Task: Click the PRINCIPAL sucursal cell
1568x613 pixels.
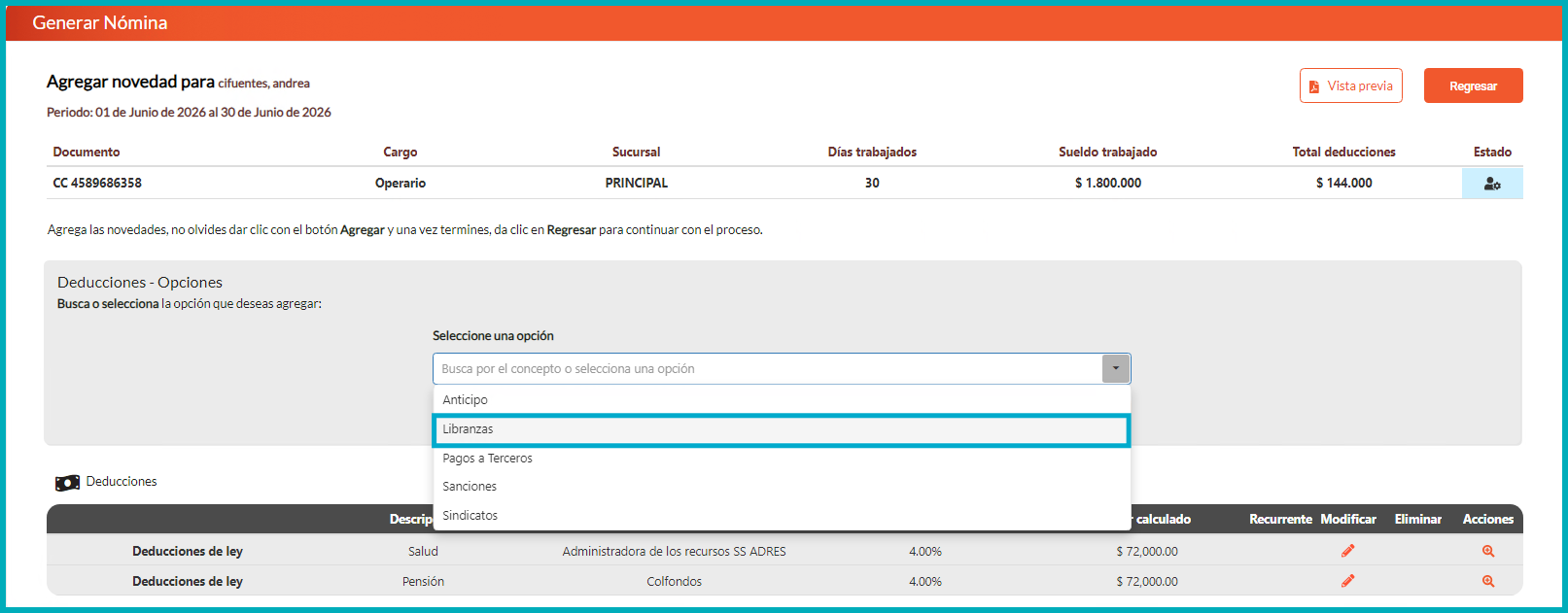Action: [637, 183]
